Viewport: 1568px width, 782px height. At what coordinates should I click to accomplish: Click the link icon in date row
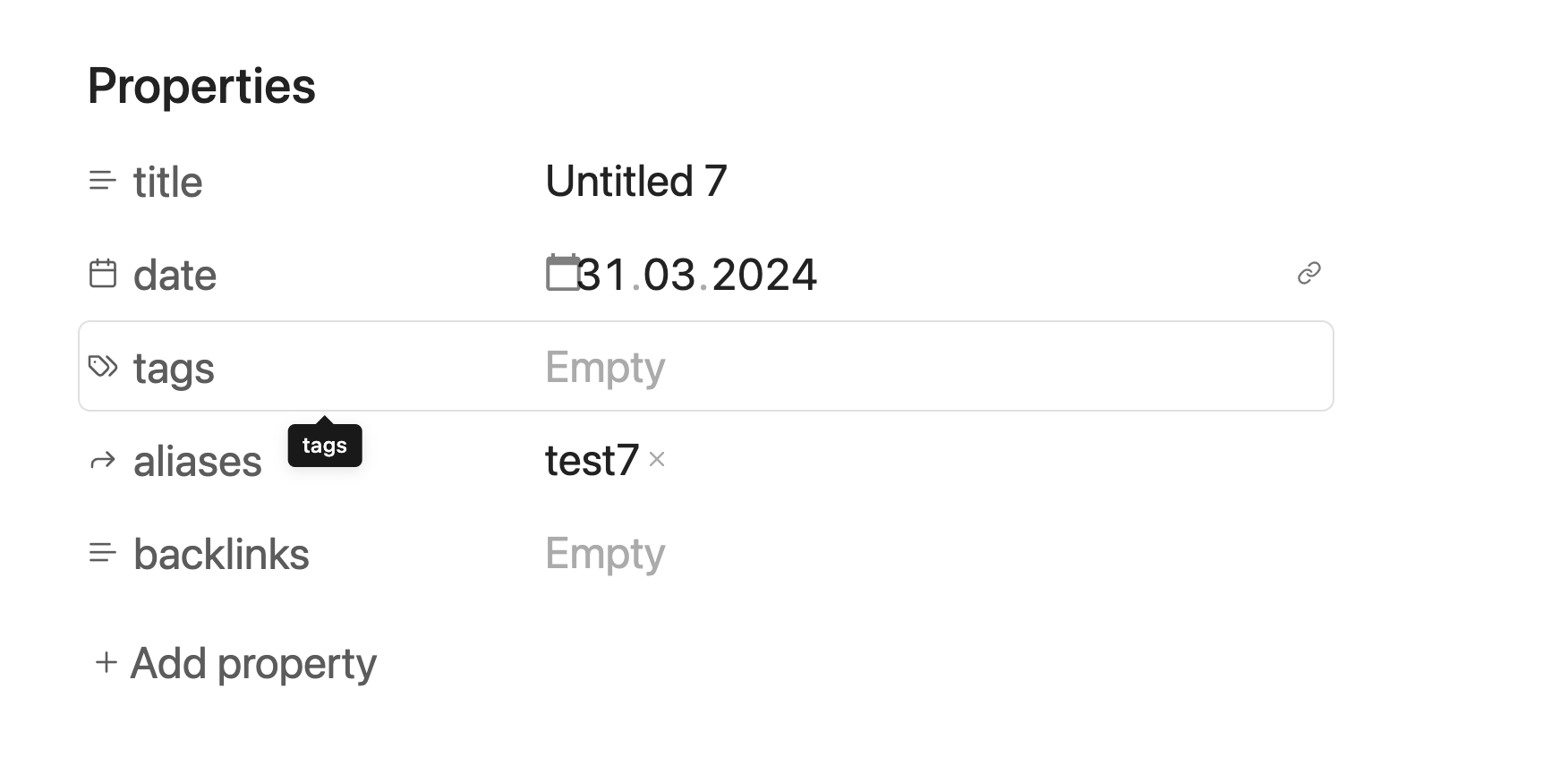(x=1309, y=273)
